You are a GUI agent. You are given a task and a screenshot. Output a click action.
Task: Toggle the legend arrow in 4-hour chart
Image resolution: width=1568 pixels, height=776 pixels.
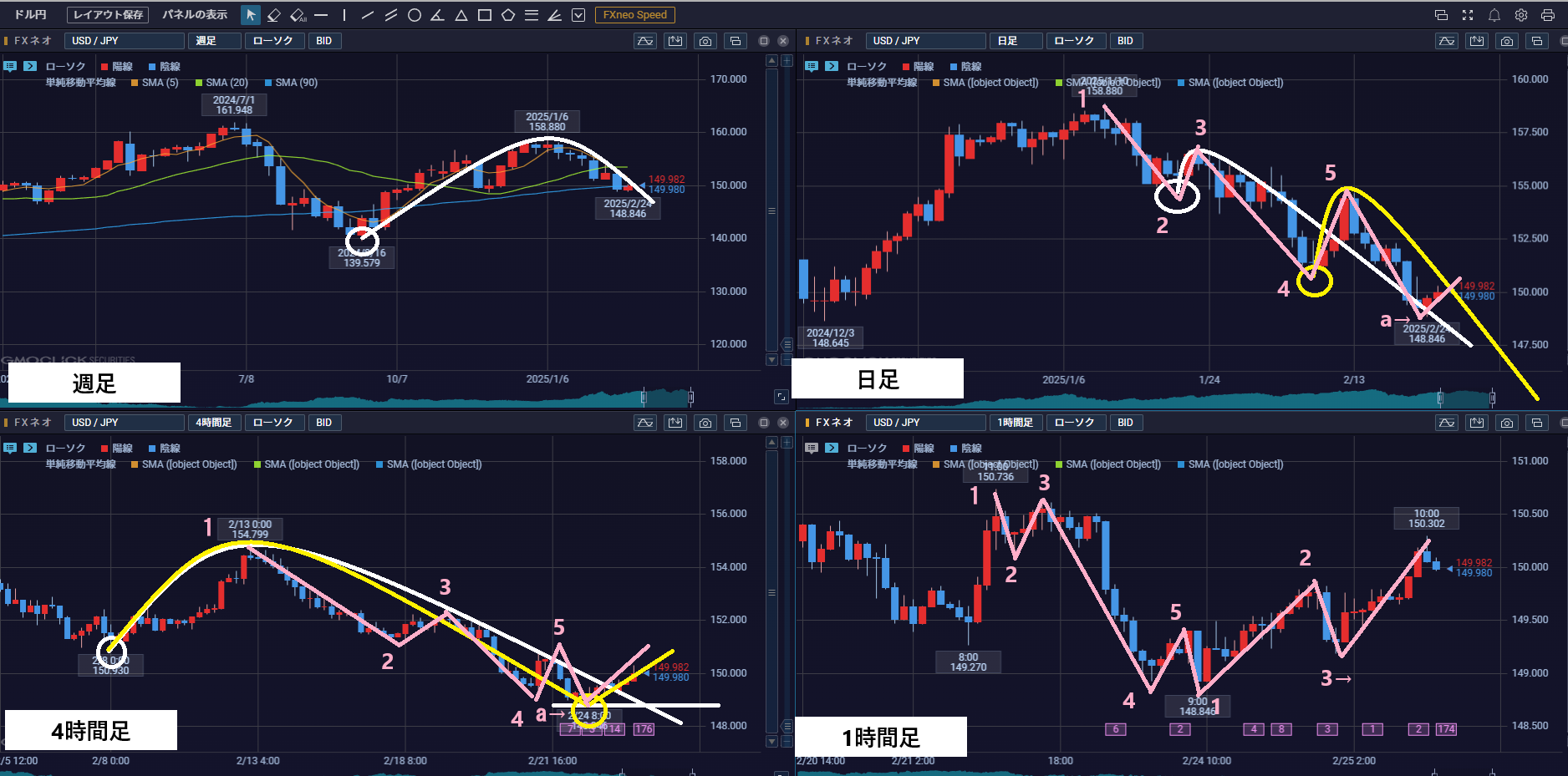click(30, 448)
